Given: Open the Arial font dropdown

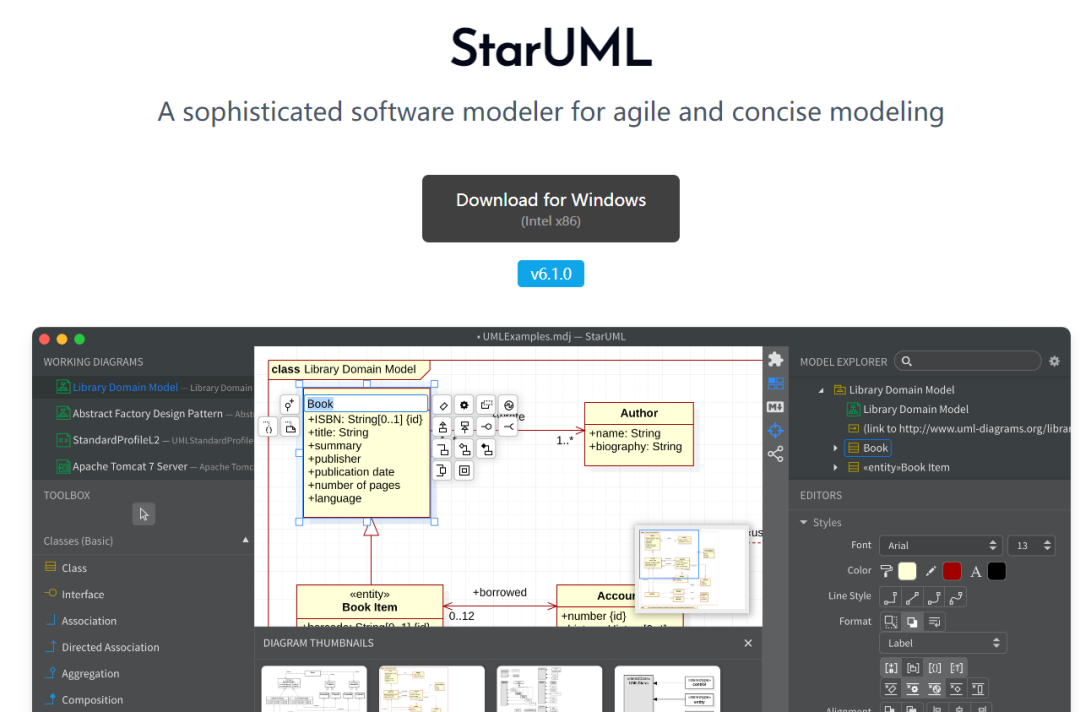Looking at the screenshot, I should tap(940, 544).
